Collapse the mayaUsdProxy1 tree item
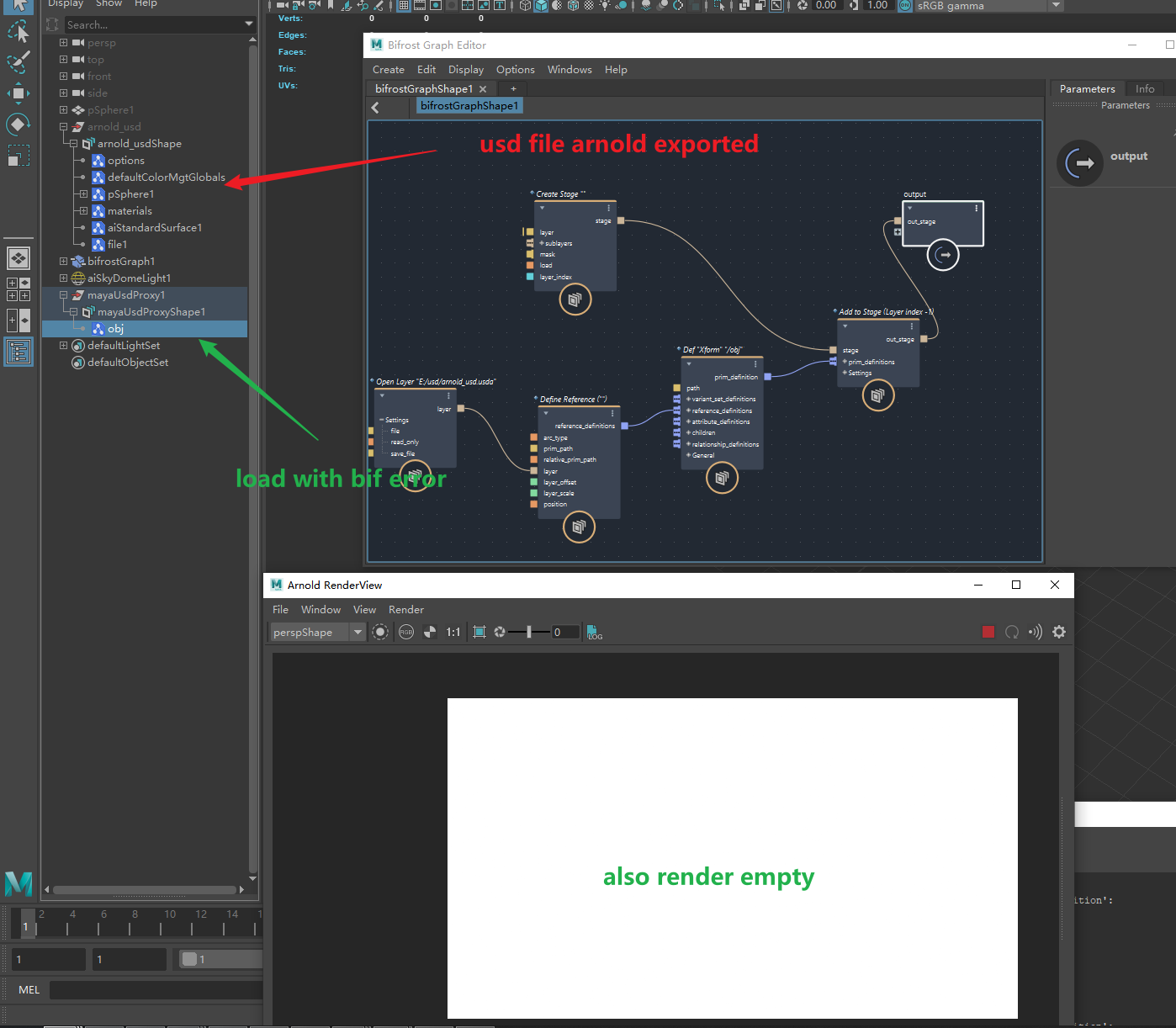1176x1028 pixels. pyautogui.click(x=63, y=294)
